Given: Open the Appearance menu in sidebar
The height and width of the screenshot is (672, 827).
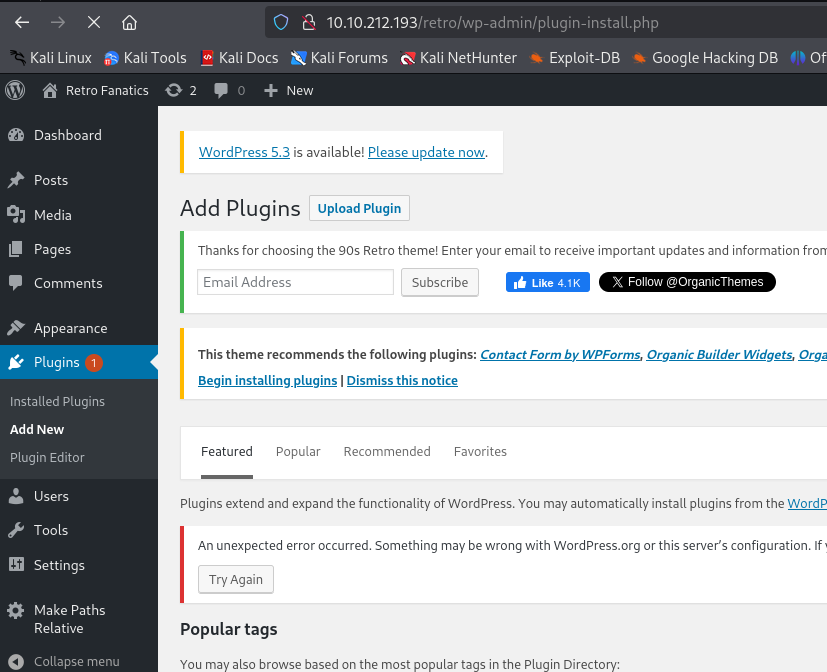Looking at the screenshot, I should pos(70,328).
